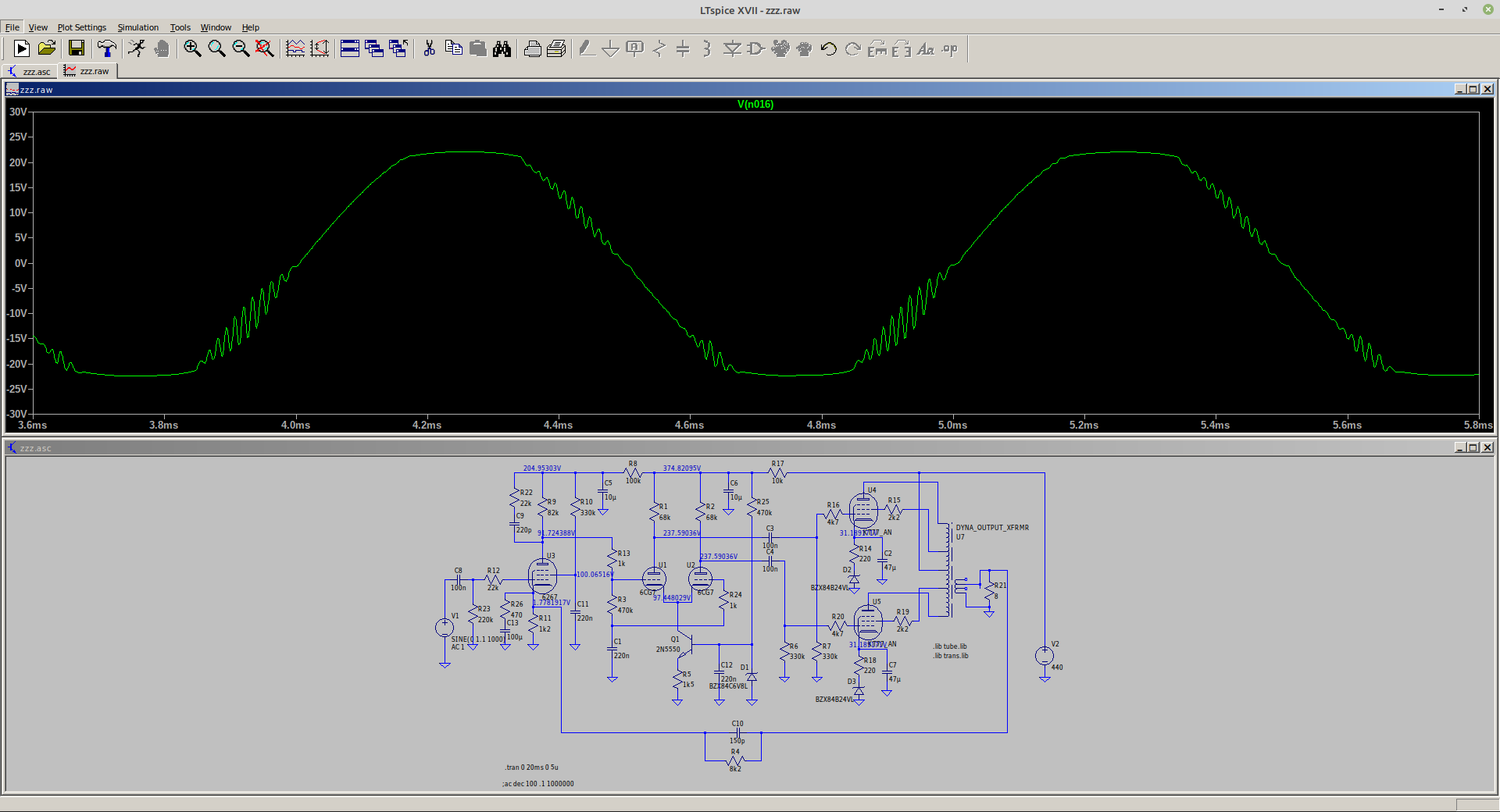Open the Window menu
The height and width of the screenshot is (812, 1500).
coord(216,27)
